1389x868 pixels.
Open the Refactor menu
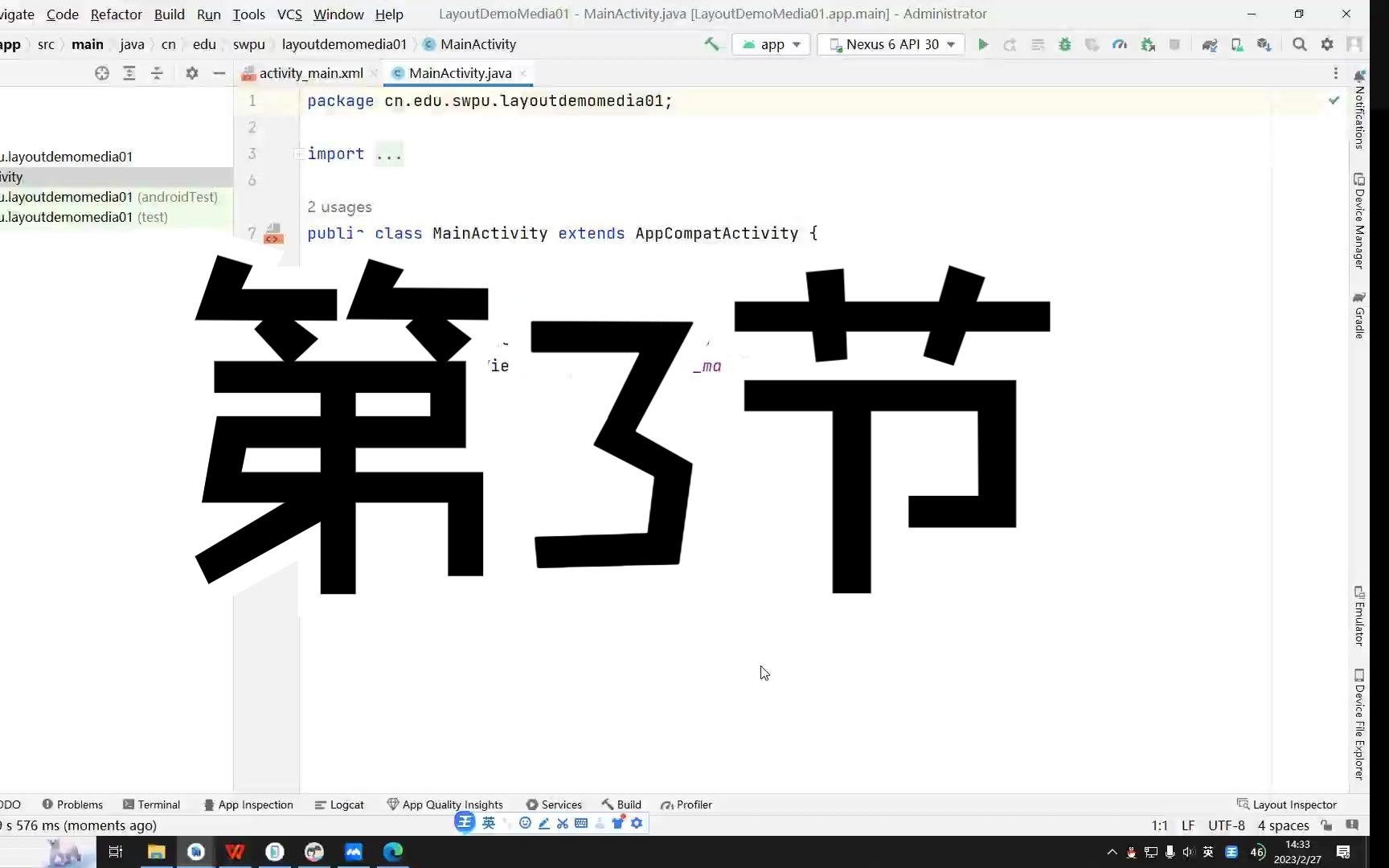[116, 14]
